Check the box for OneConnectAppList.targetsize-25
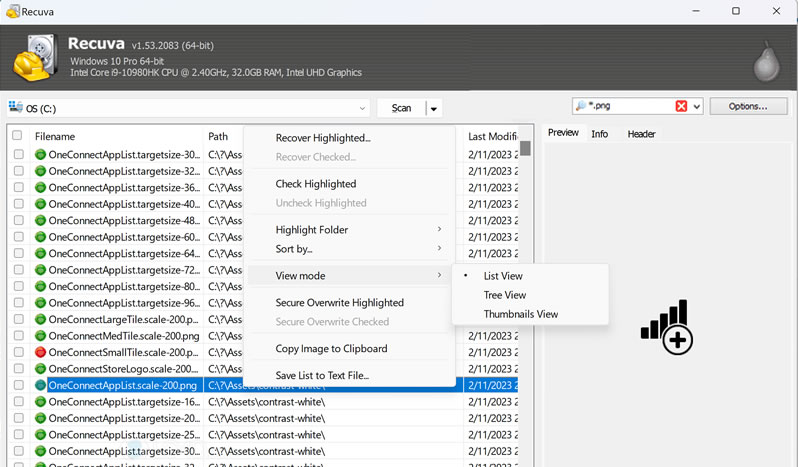 click(19, 434)
